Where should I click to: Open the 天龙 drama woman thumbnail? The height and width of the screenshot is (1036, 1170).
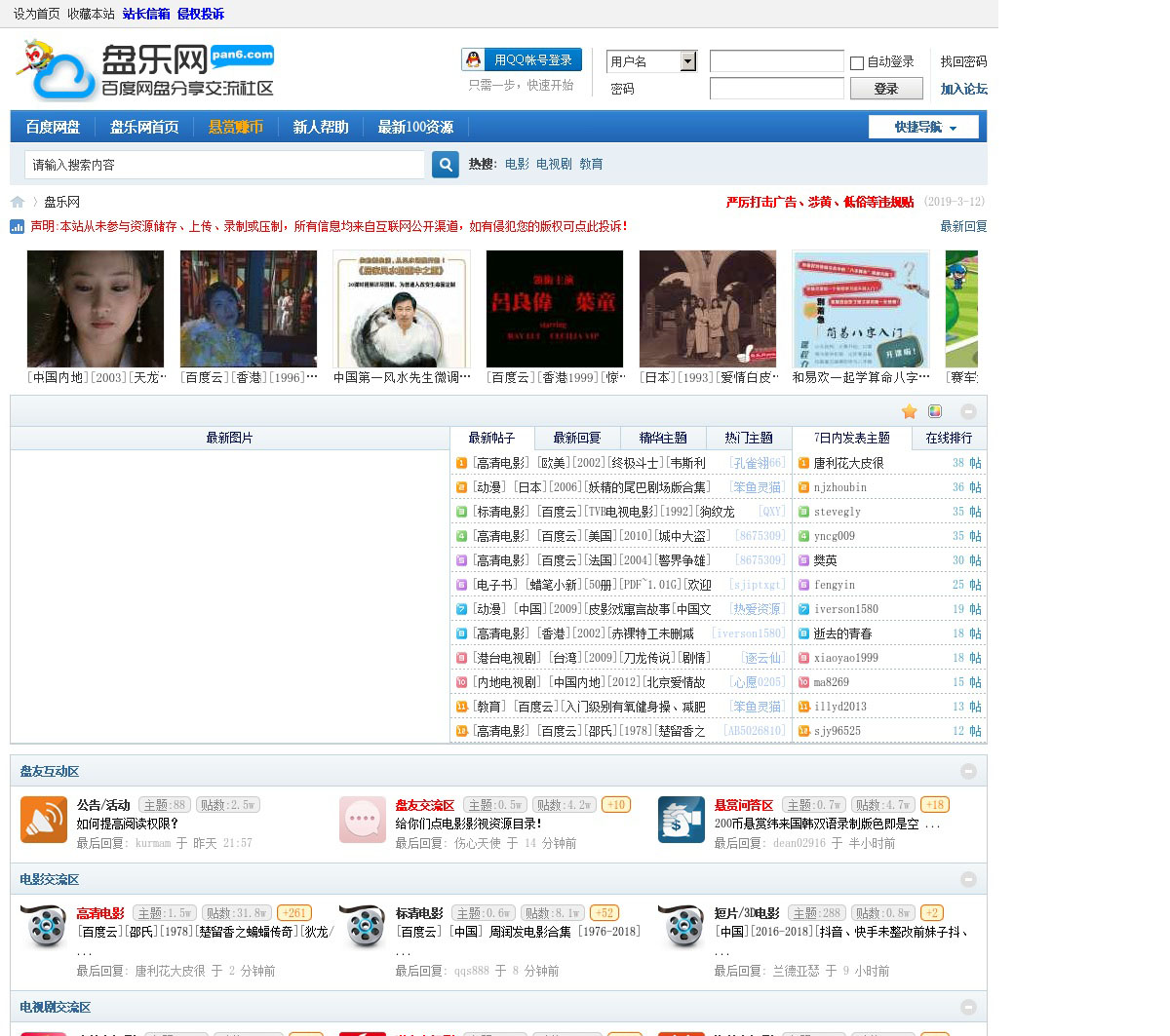[x=96, y=309]
